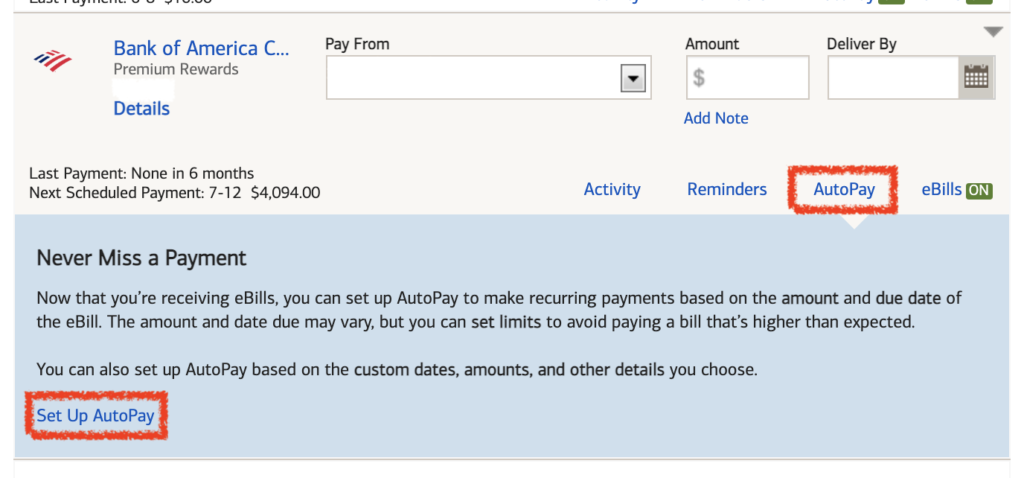Select the AutoPay tab
This screenshot has width=1024, height=478.
click(x=844, y=189)
